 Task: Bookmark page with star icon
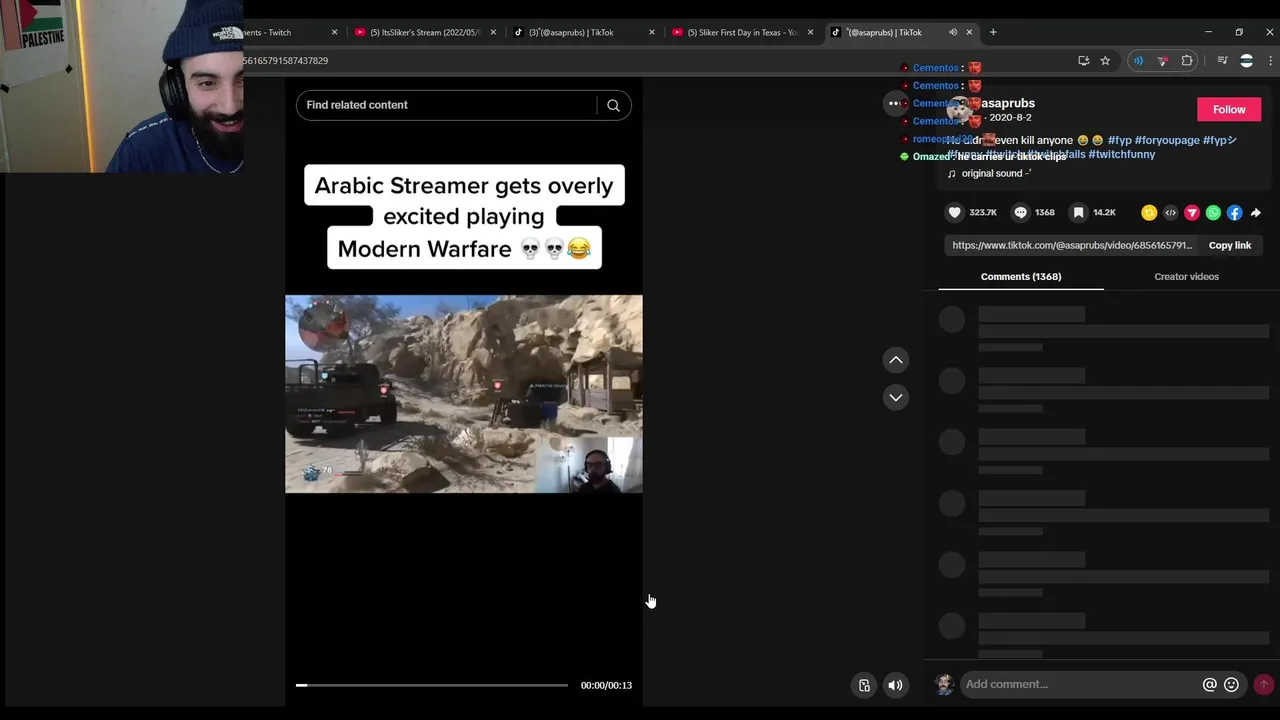point(1105,61)
